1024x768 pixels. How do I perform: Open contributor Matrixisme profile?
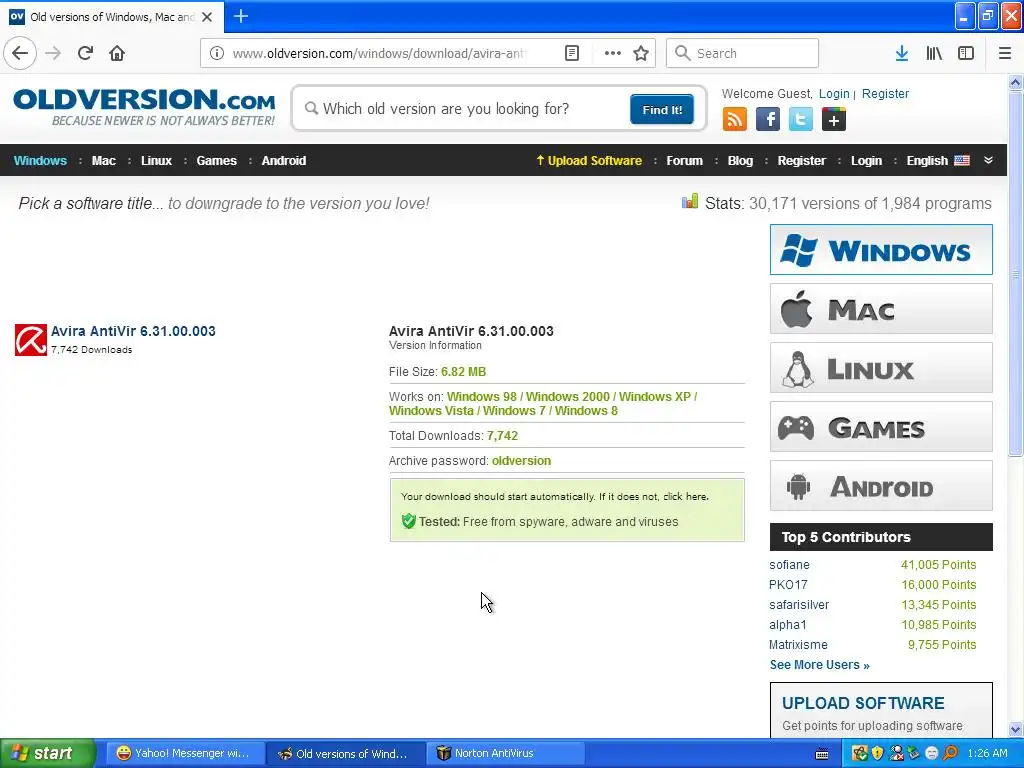pyautogui.click(x=798, y=645)
